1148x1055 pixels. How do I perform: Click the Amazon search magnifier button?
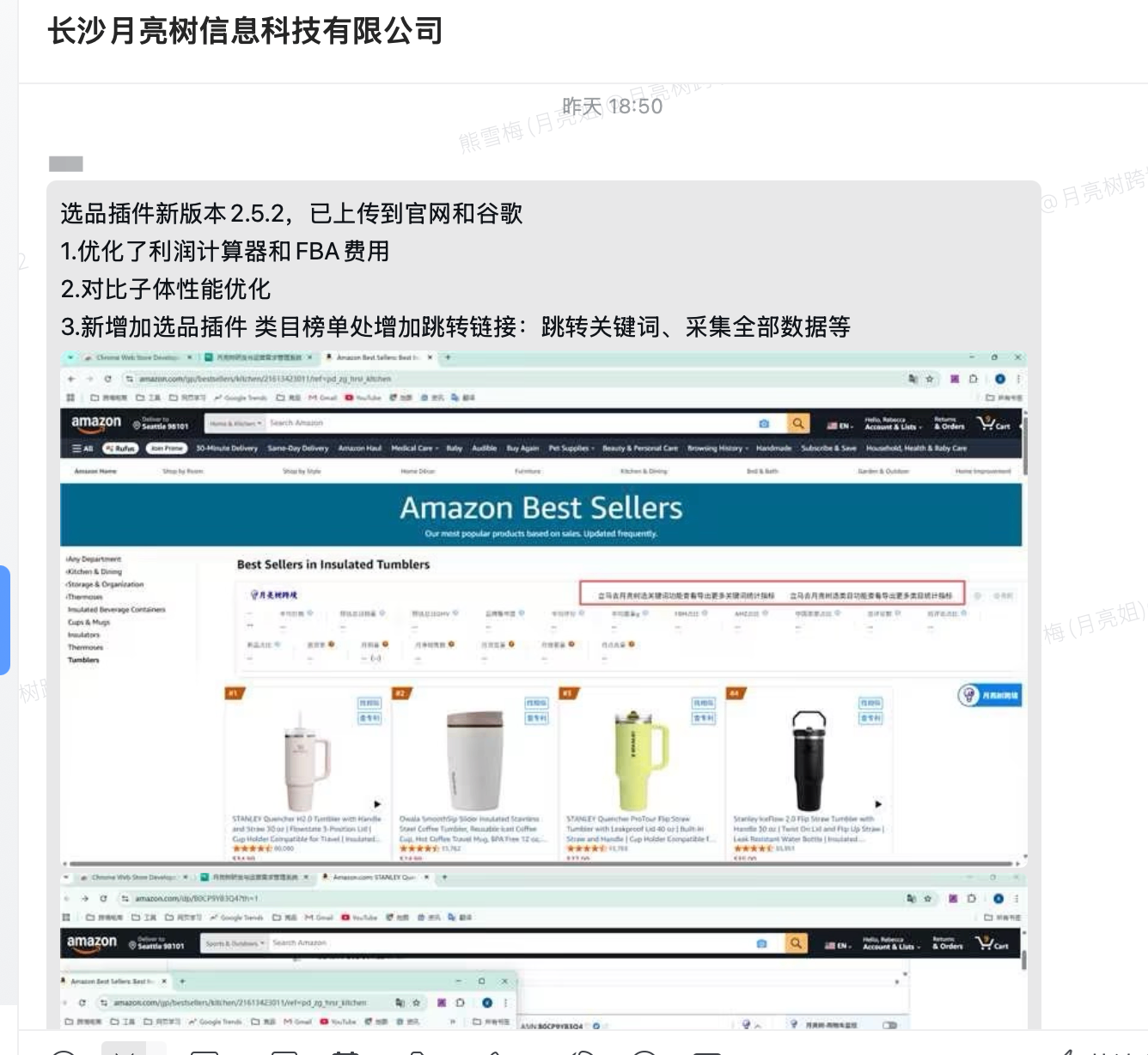click(798, 424)
